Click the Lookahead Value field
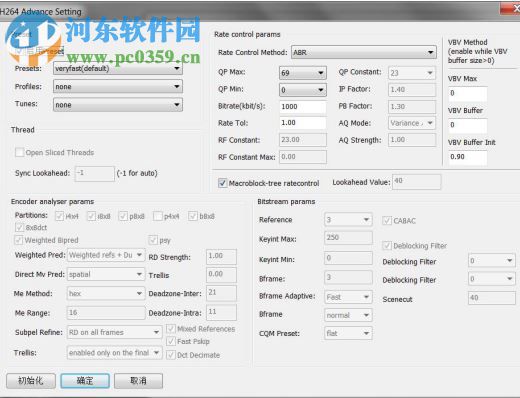Screen dimensions: 520x398 click(x=416, y=182)
